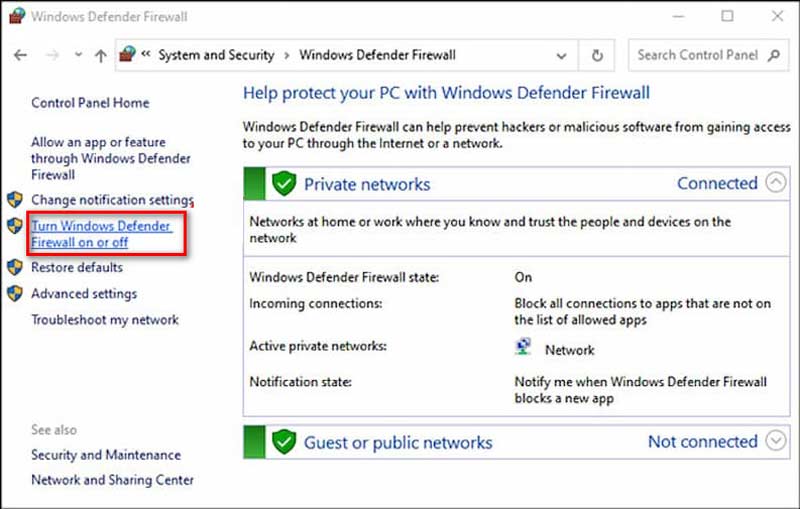Image resolution: width=800 pixels, height=509 pixels.
Task: Select Windows Defender Firewall breadcrumb
Action: point(378,55)
